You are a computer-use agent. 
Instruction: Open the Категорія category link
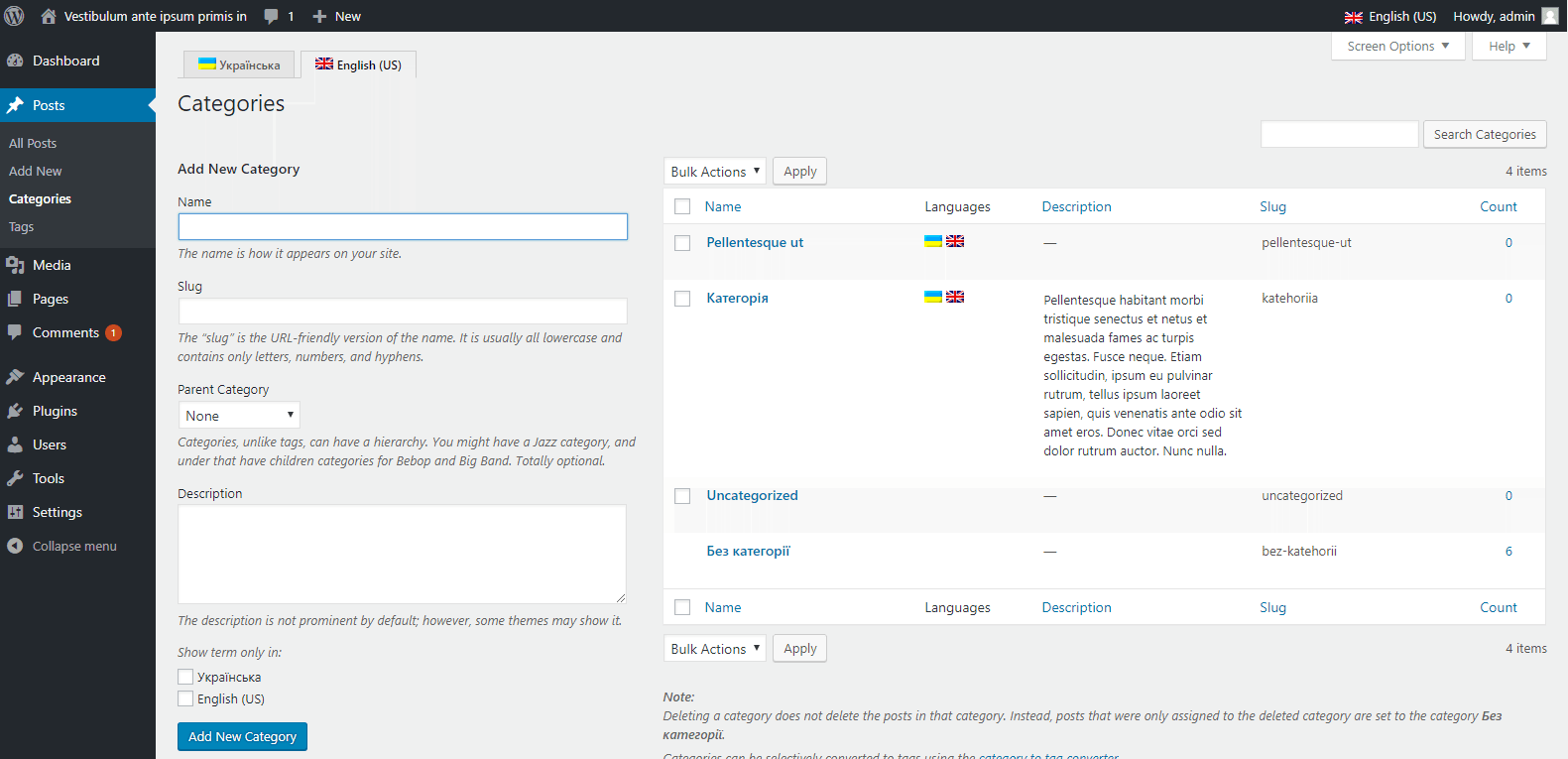737,298
